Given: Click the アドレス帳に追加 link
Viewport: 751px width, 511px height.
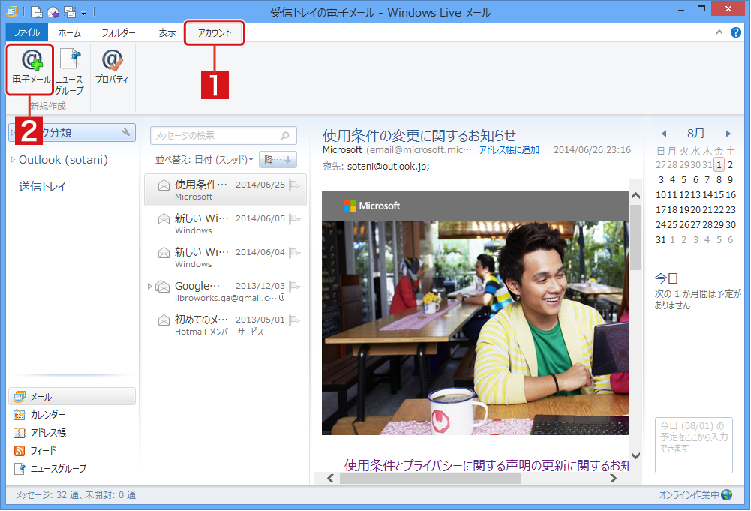Looking at the screenshot, I should click(x=509, y=149).
